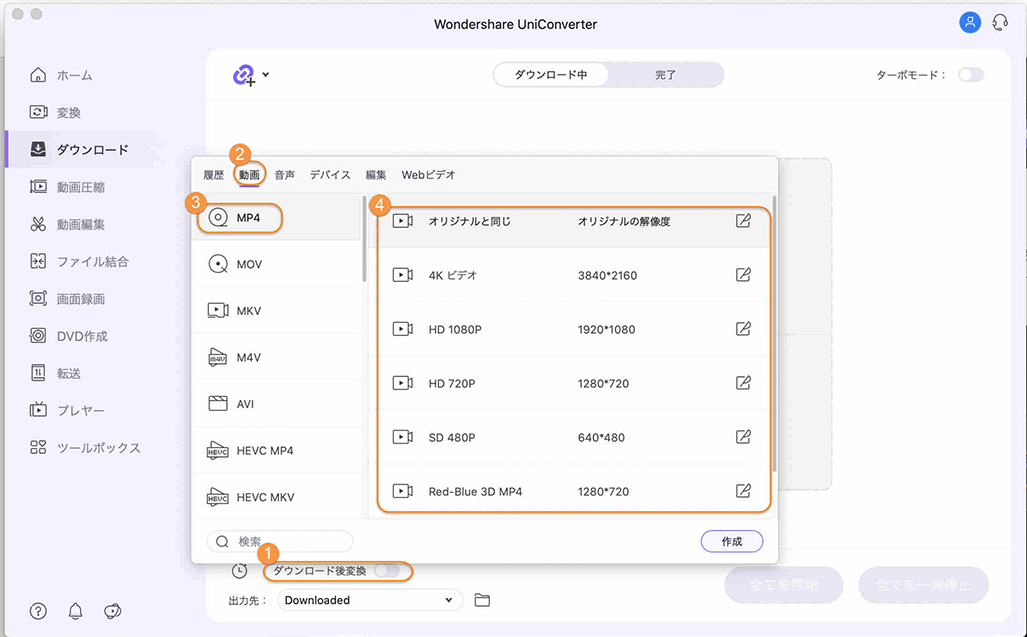The width and height of the screenshot is (1027, 637).
Task: Select the MKV format
Action: (x=276, y=310)
